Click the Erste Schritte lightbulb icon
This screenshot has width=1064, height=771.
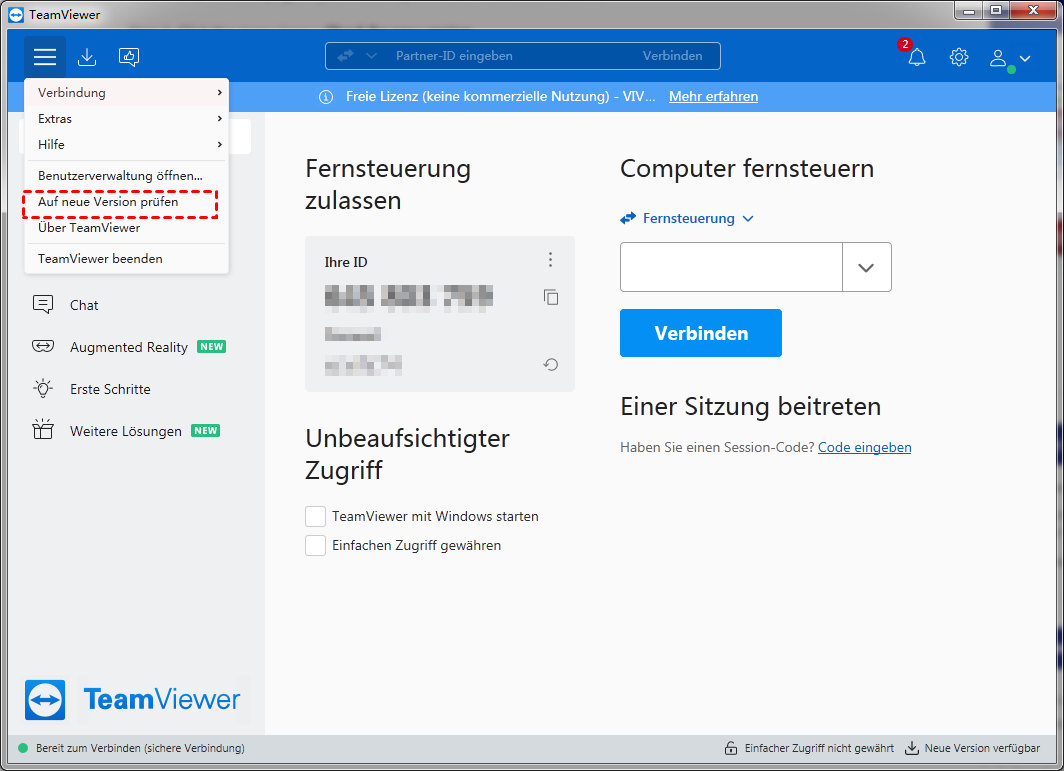(43, 388)
